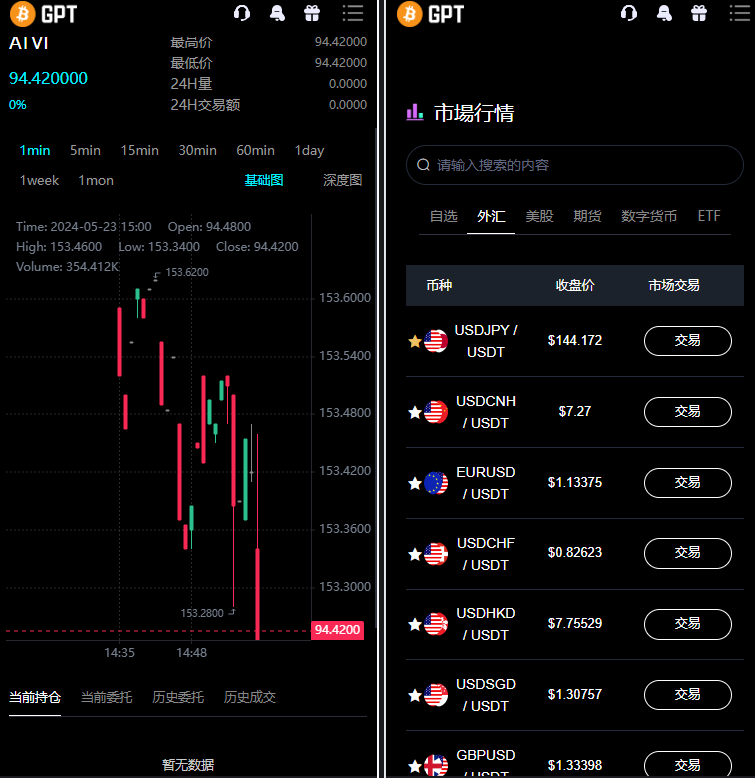Image resolution: width=755 pixels, height=778 pixels.
Task: Click 交易 button for USDCHF / USDT
Action: click(688, 553)
